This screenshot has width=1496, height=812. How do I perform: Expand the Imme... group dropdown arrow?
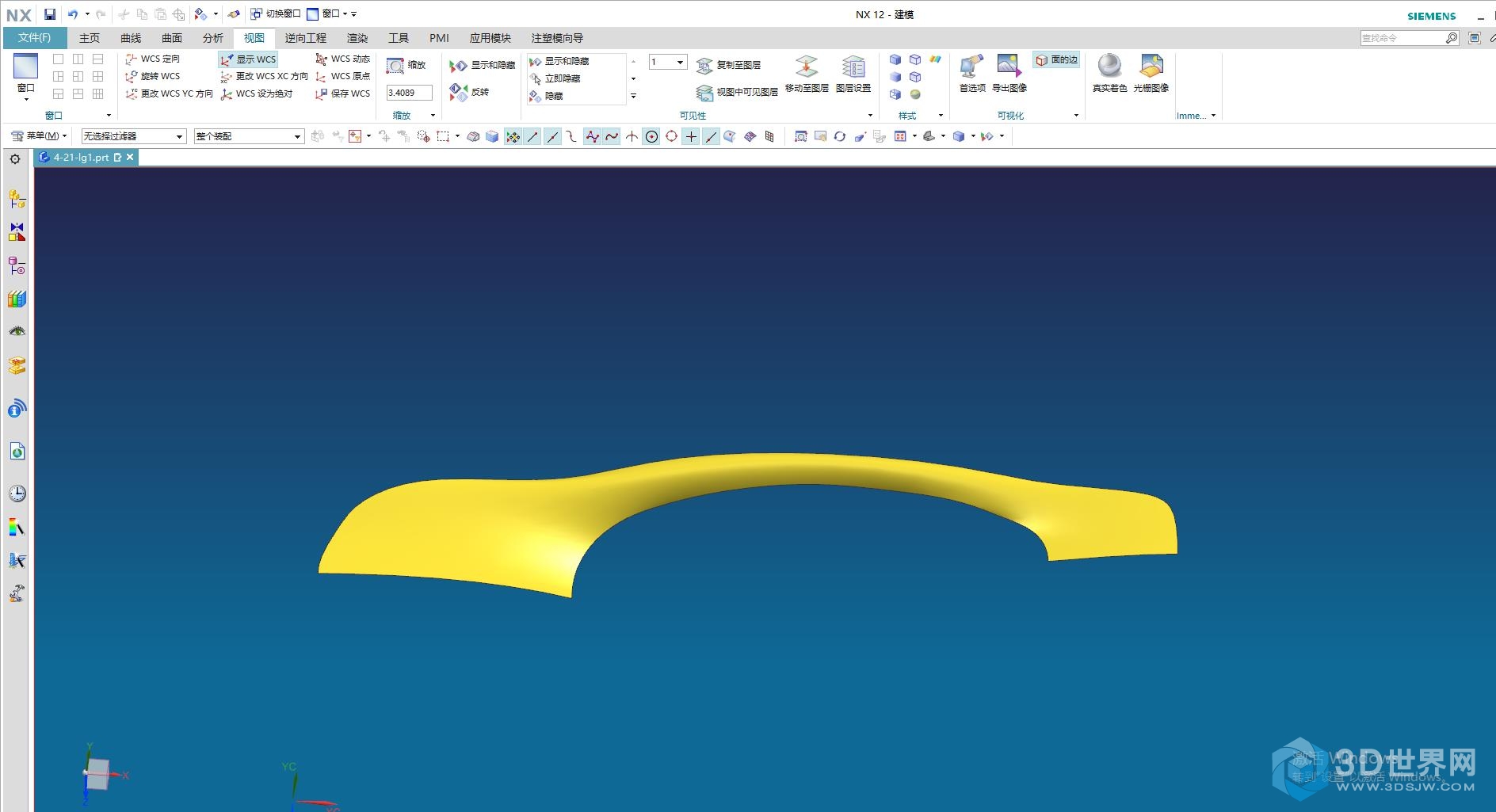[x=1213, y=116]
